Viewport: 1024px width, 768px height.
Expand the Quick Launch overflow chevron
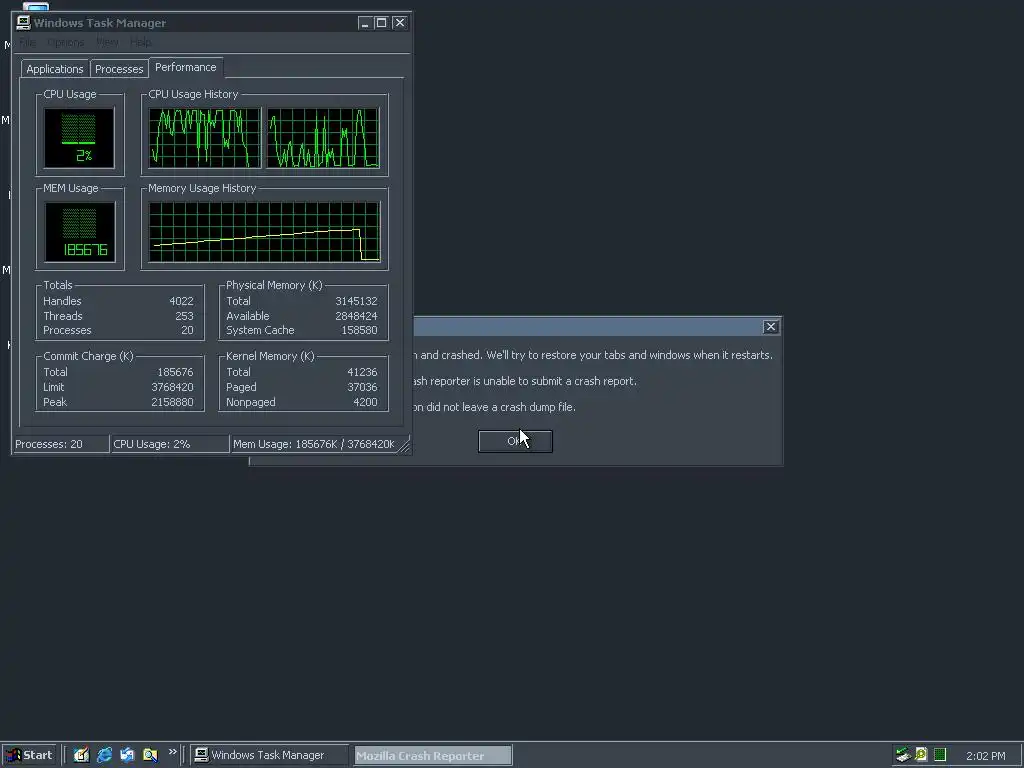click(172, 752)
